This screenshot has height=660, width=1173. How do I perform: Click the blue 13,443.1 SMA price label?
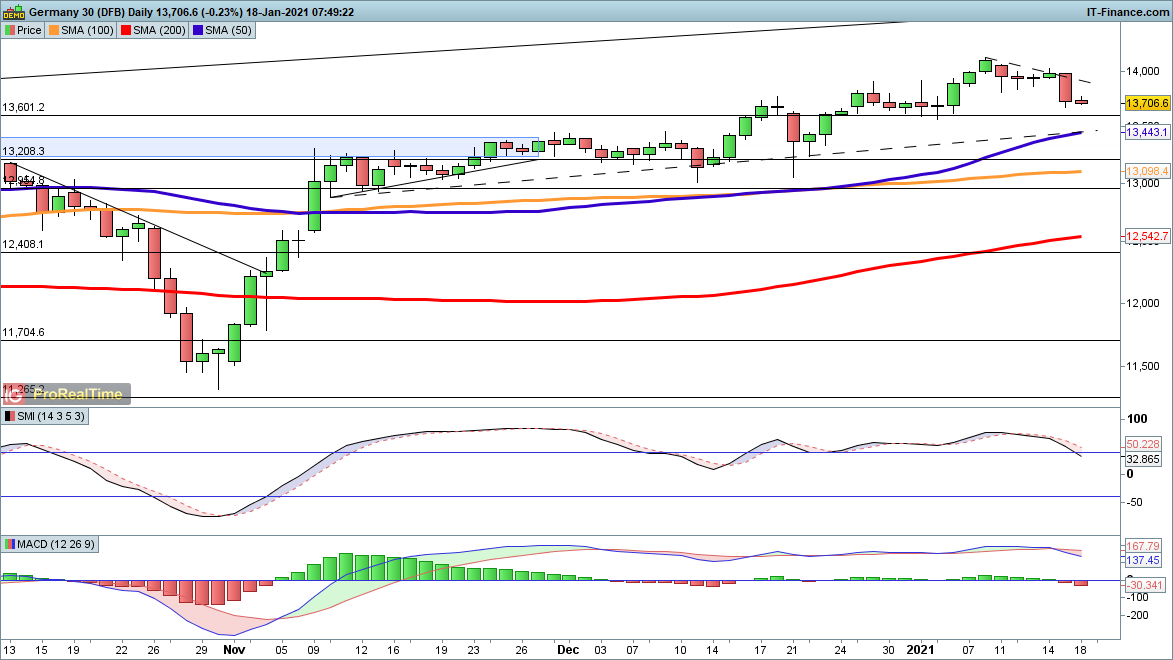(x=1147, y=132)
